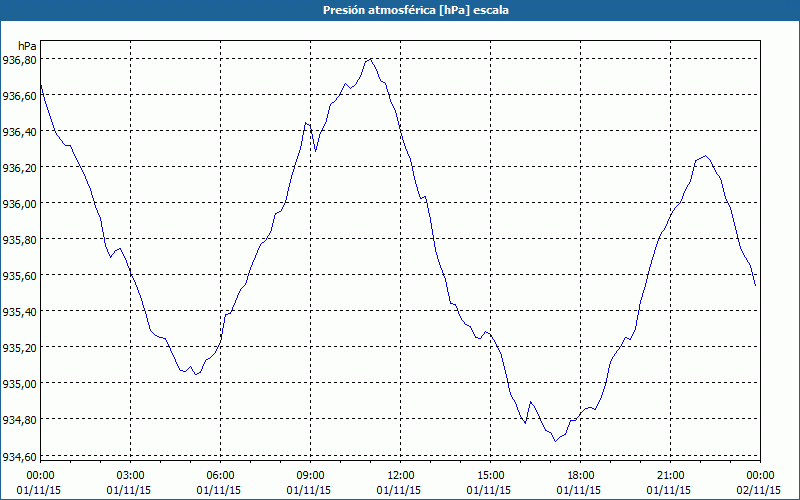
Task: Click the 18:00 time axis label
Action: [x=581, y=476]
